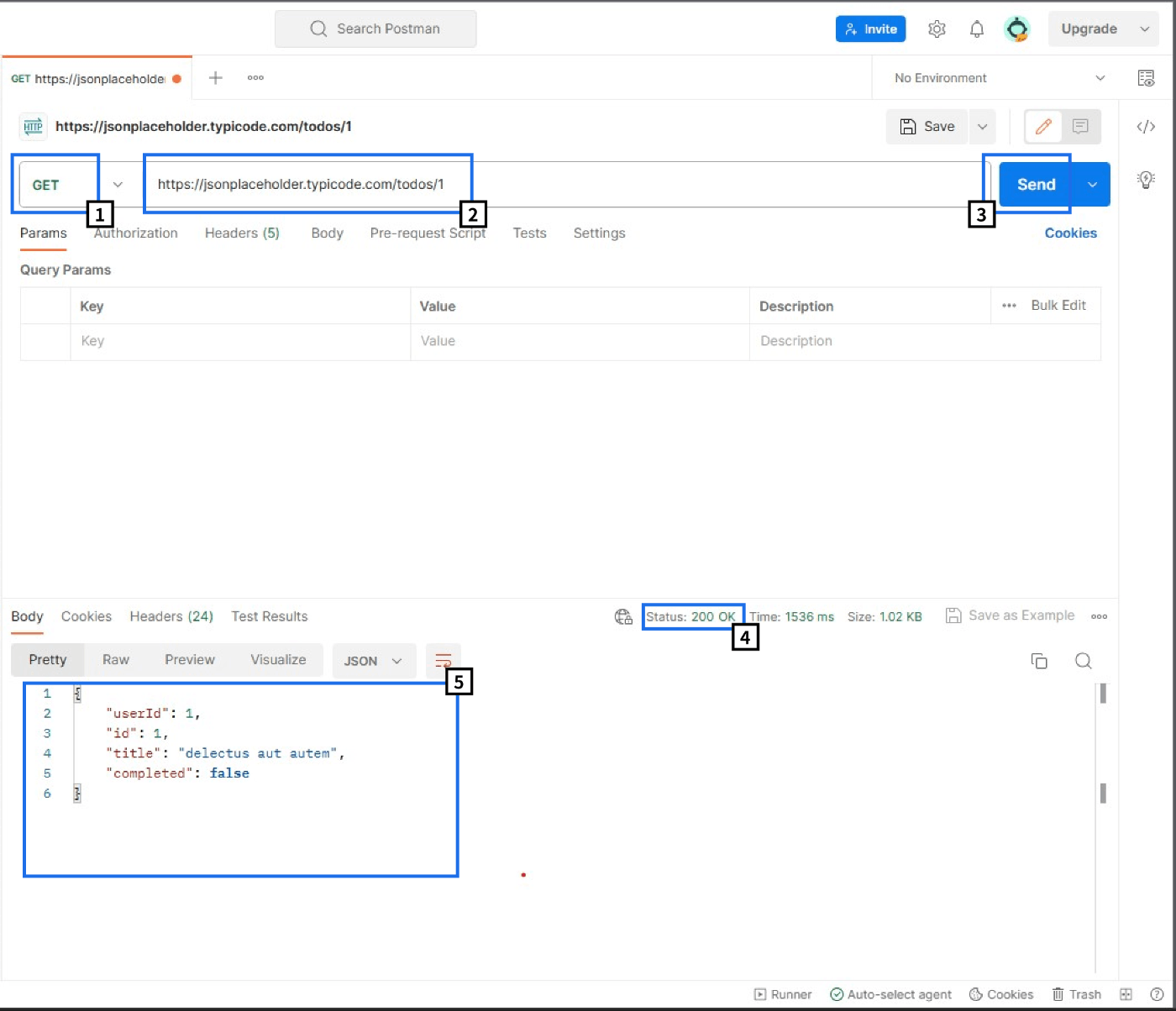Open the Tests tab
The width and height of the screenshot is (1176, 1011).
529,233
